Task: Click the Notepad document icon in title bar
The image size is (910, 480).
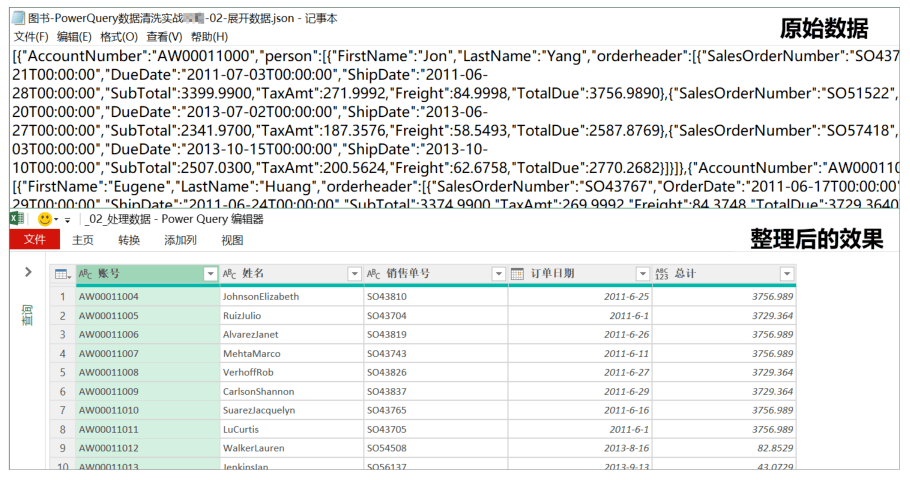Action: (19, 18)
